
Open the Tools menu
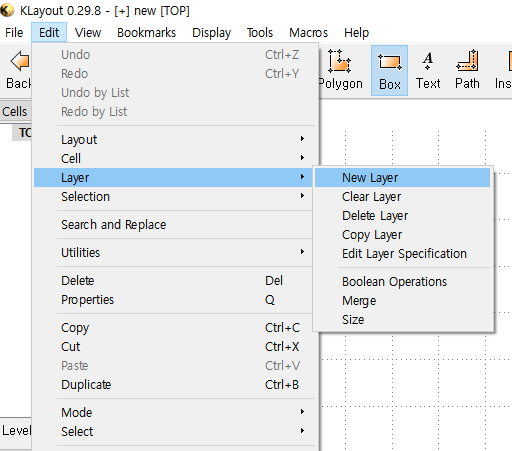pyautogui.click(x=260, y=33)
